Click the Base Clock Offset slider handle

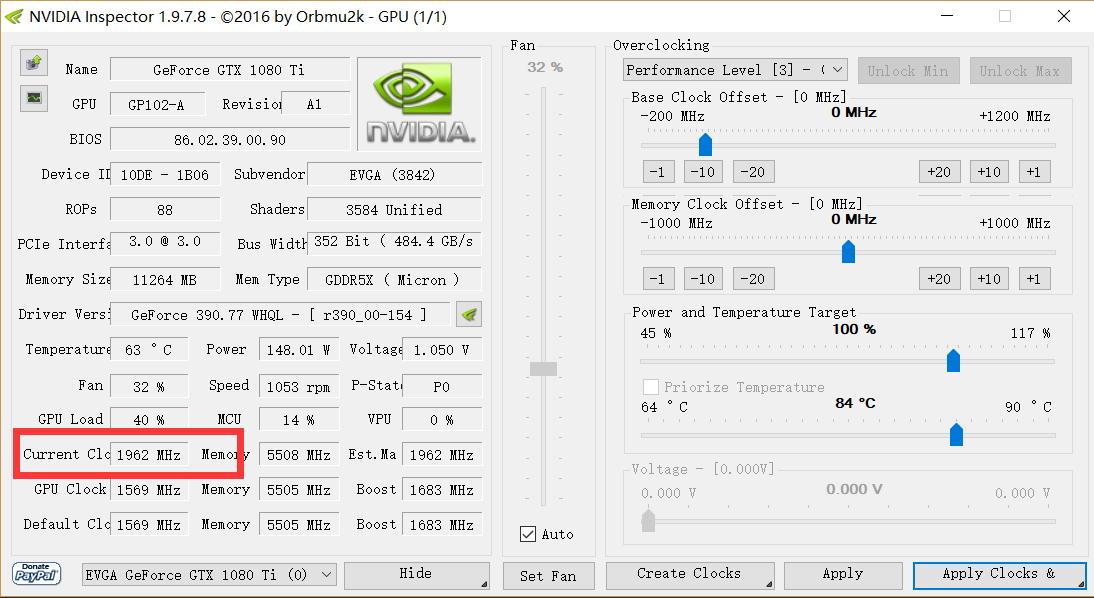coord(705,145)
